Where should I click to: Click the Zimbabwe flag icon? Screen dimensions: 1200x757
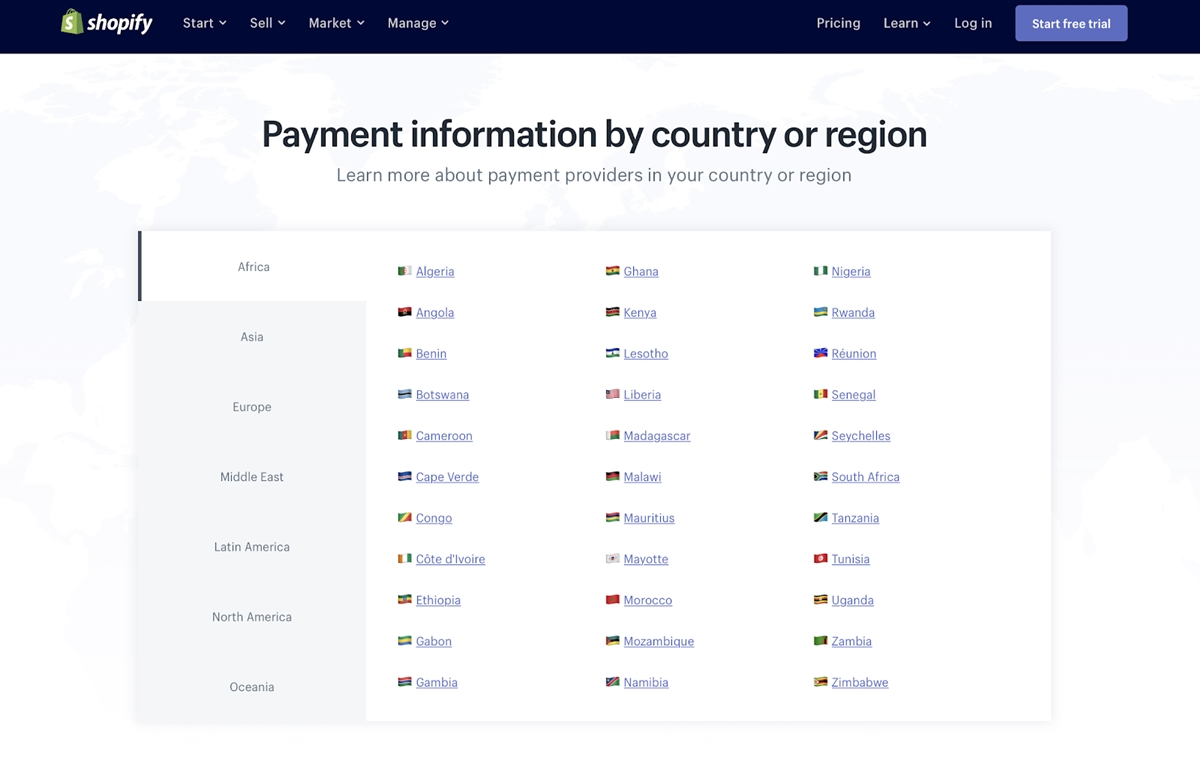coord(820,682)
